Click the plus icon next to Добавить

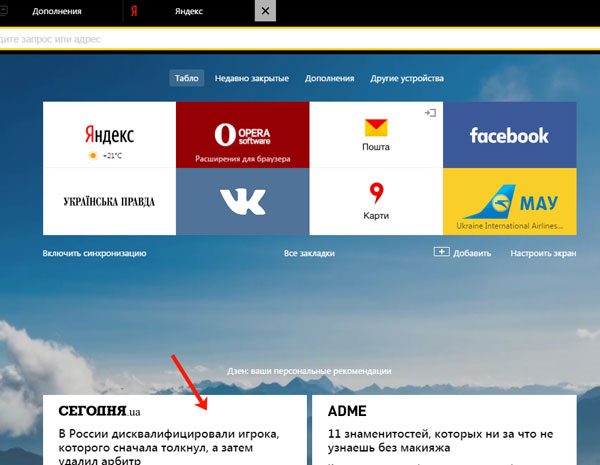pos(441,252)
